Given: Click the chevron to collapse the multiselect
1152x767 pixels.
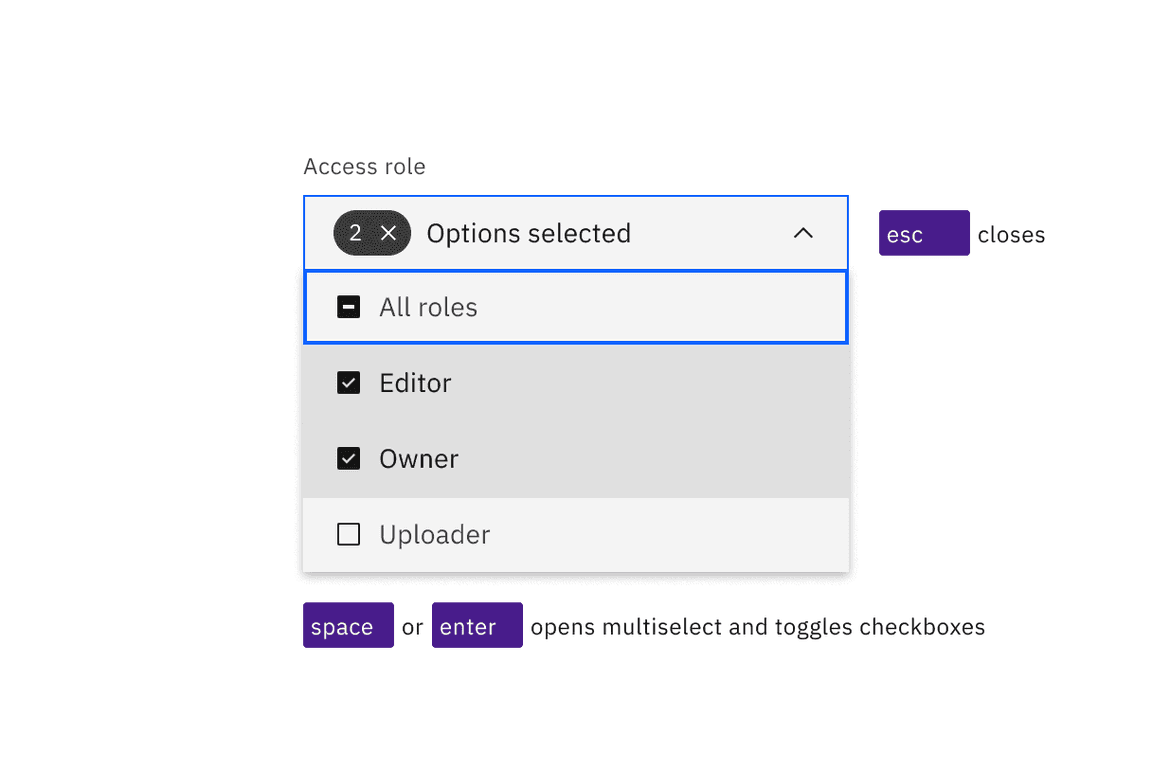Looking at the screenshot, I should pyautogui.click(x=803, y=233).
